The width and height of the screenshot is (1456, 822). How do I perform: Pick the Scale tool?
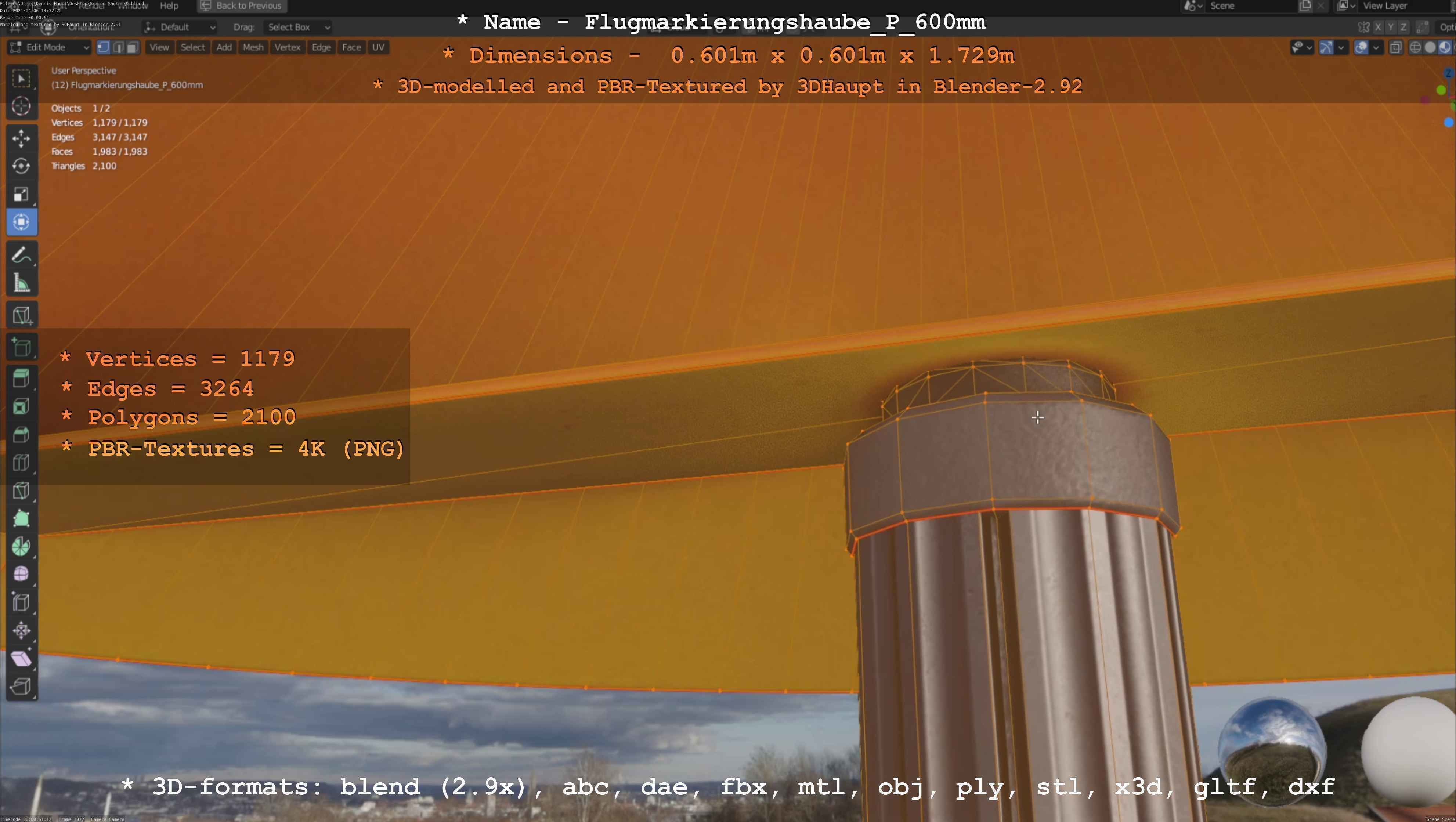21,194
